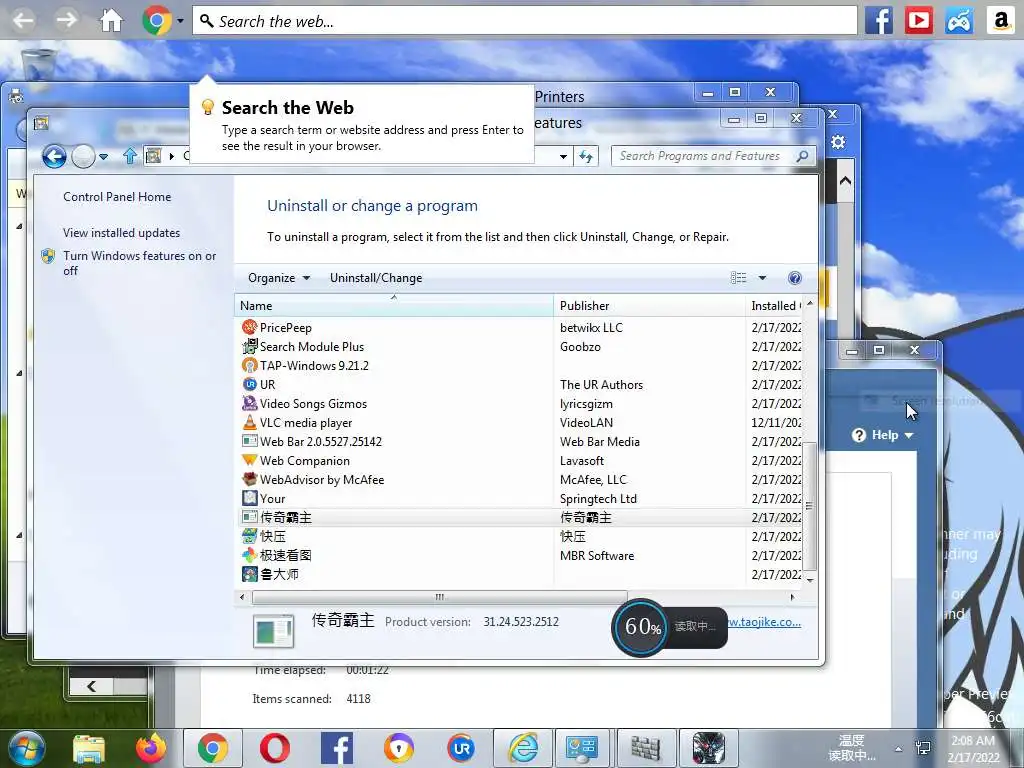The image size is (1024, 768).
Task: Click the Programs and Features back button
Action: coord(54,156)
